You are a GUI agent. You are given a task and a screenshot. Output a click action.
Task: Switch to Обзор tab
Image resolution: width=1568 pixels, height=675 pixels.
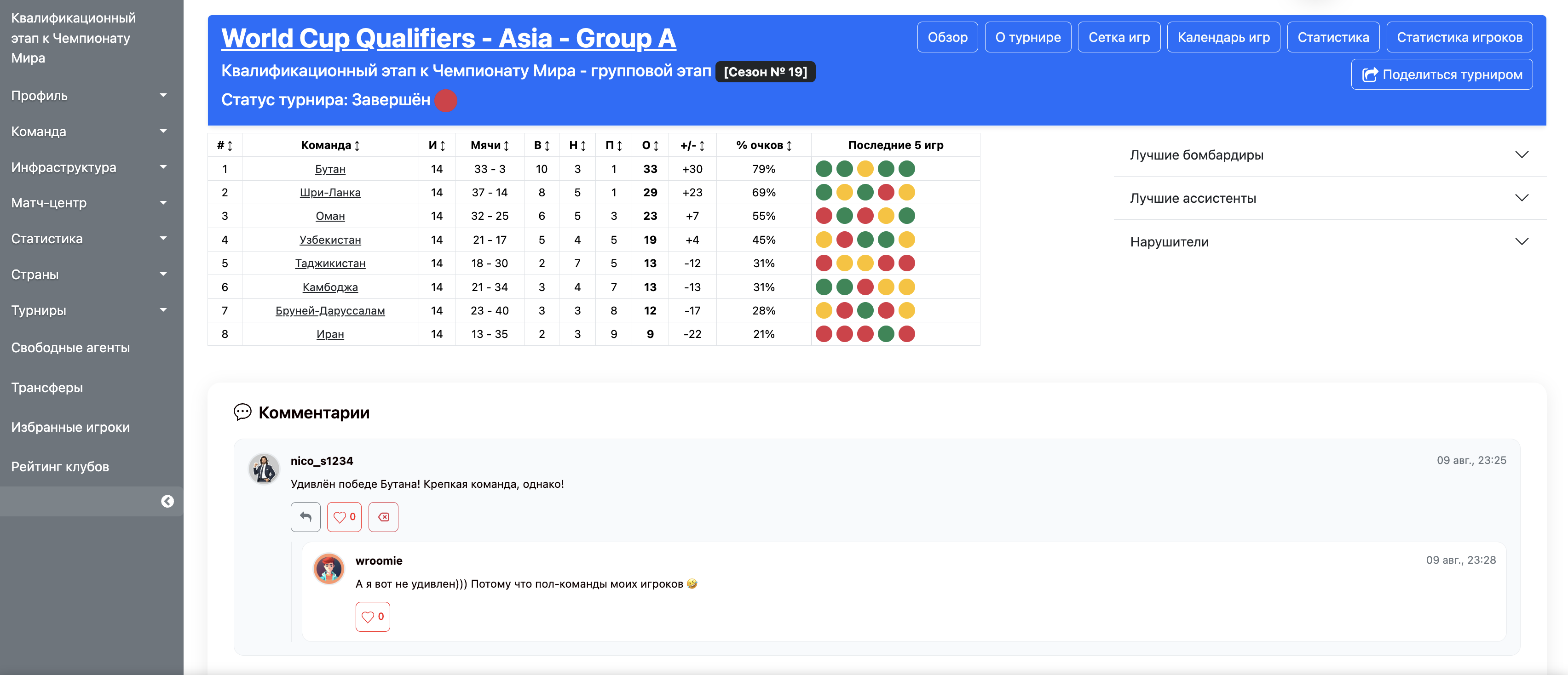tap(947, 37)
